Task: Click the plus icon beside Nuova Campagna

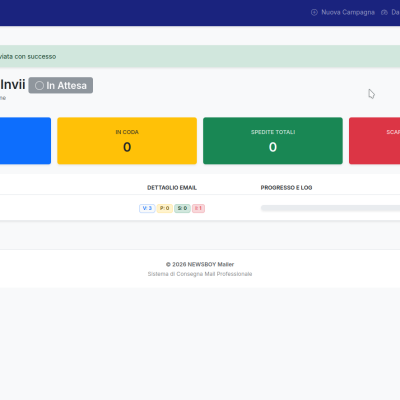Action: (x=314, y=12)
